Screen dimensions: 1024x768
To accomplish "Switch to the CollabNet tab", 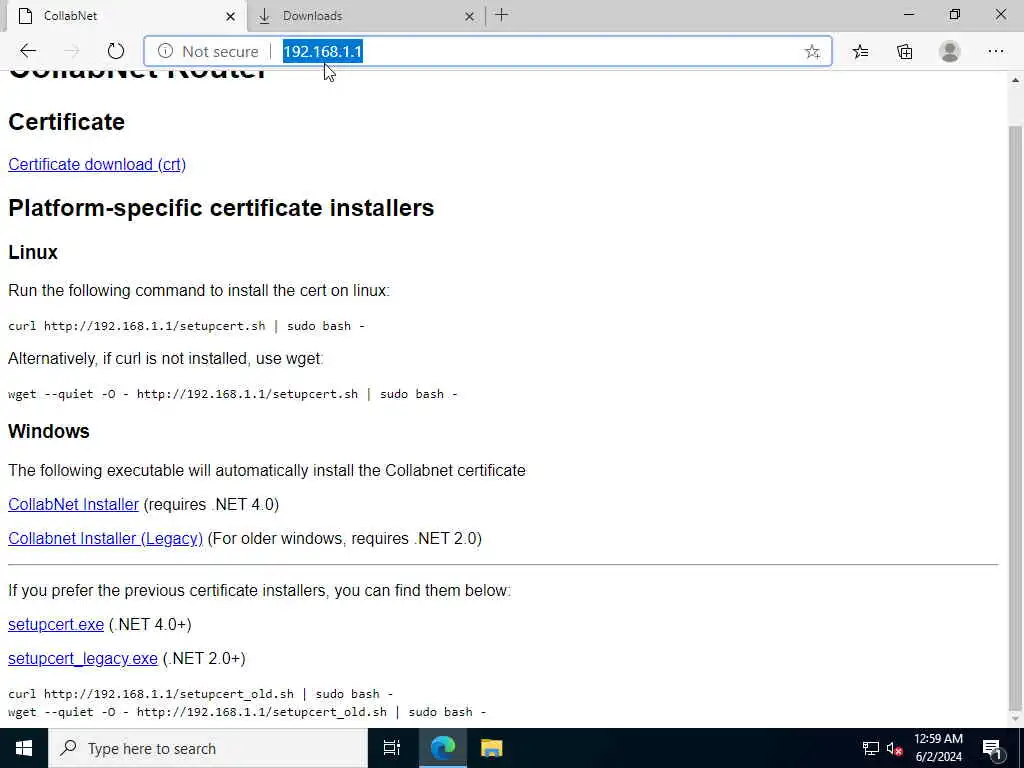I will (127, 16).
